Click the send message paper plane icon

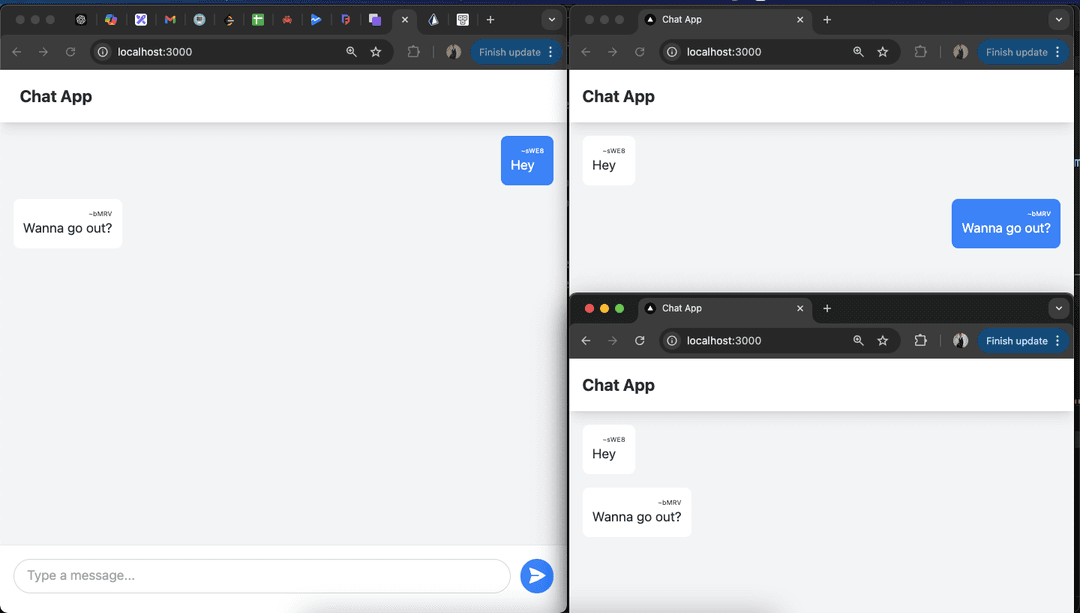(537, 576)
